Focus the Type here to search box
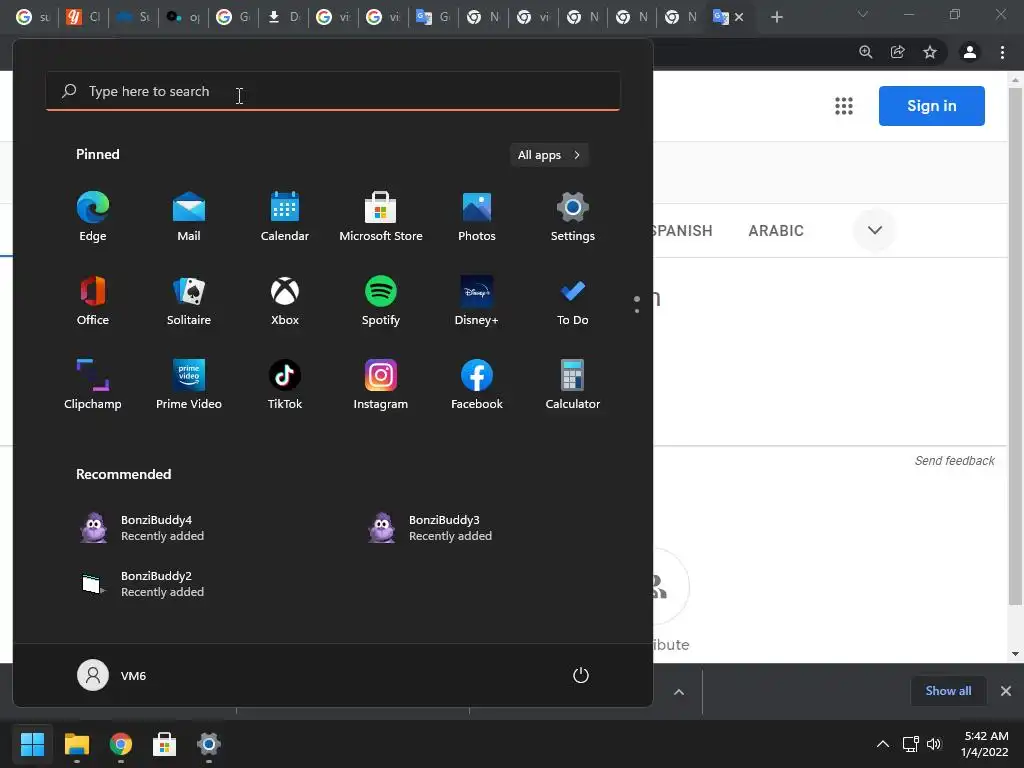 click(333, 91)
